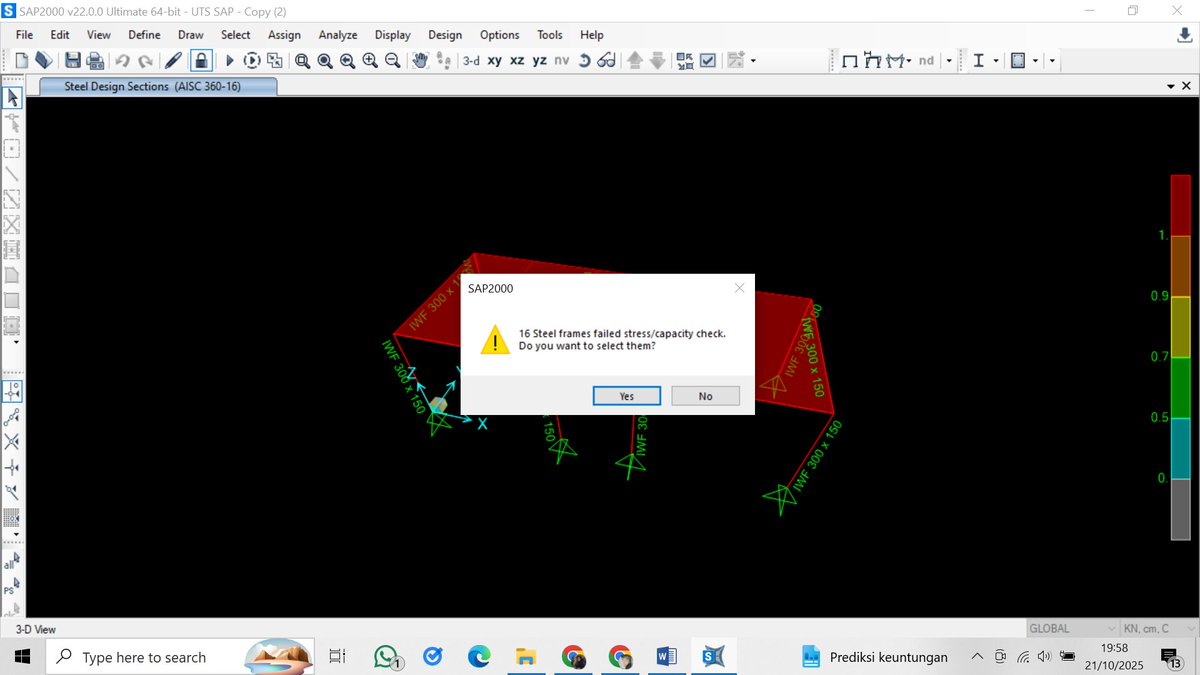Click the Run Incremental Analysis icon
This screenshot has height=675, width=1200.
point(252,61)
